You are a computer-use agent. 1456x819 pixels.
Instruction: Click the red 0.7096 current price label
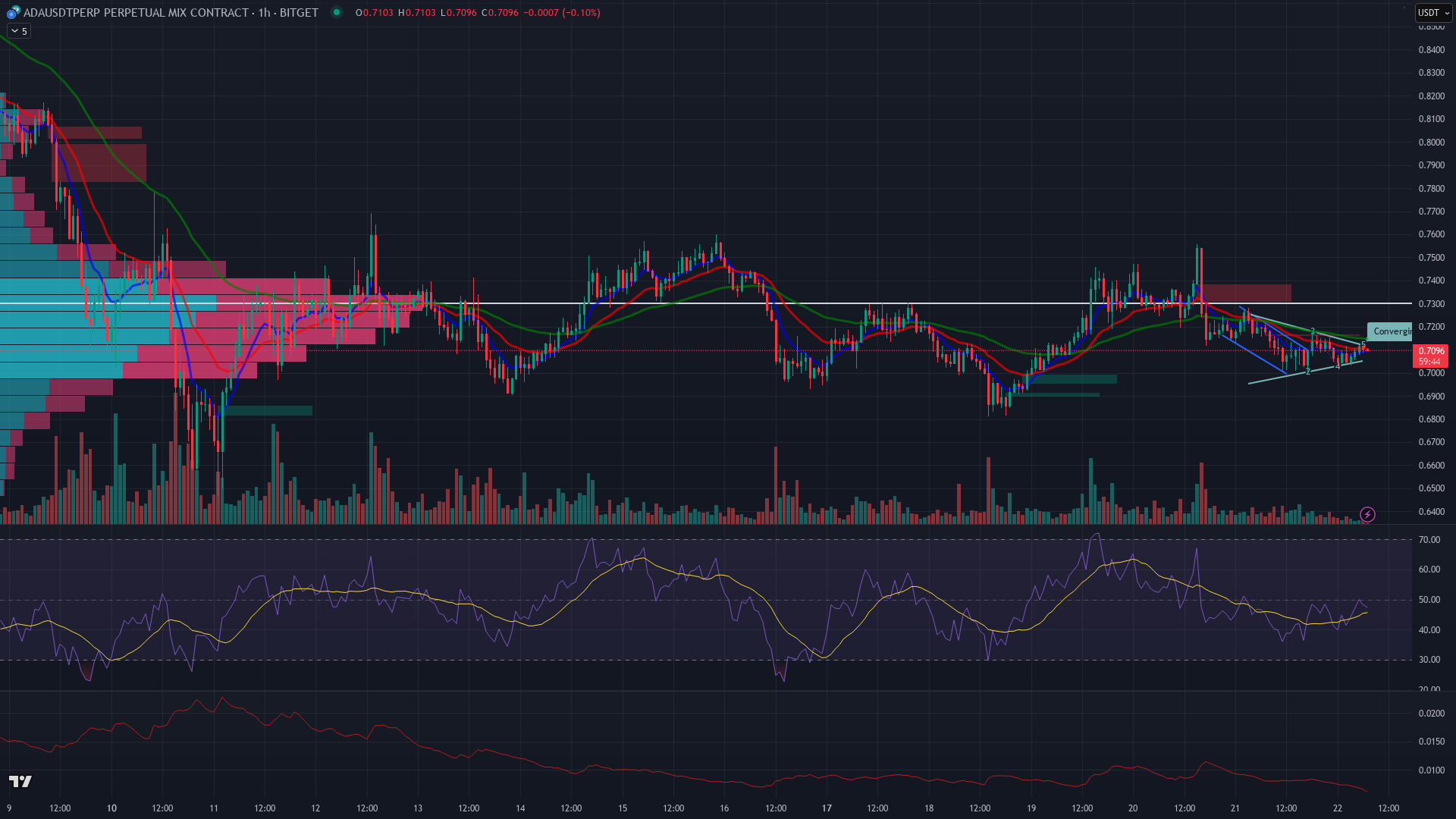point(1431,351)
